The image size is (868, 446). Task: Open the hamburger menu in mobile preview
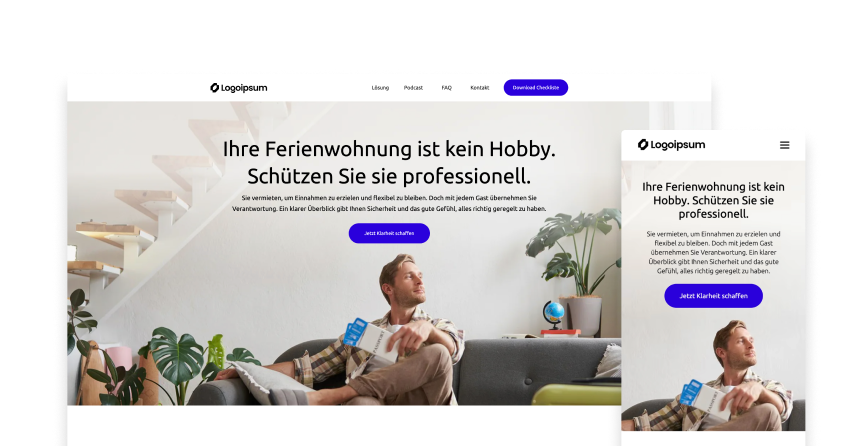pyautogui.click(x=784, y=145)
